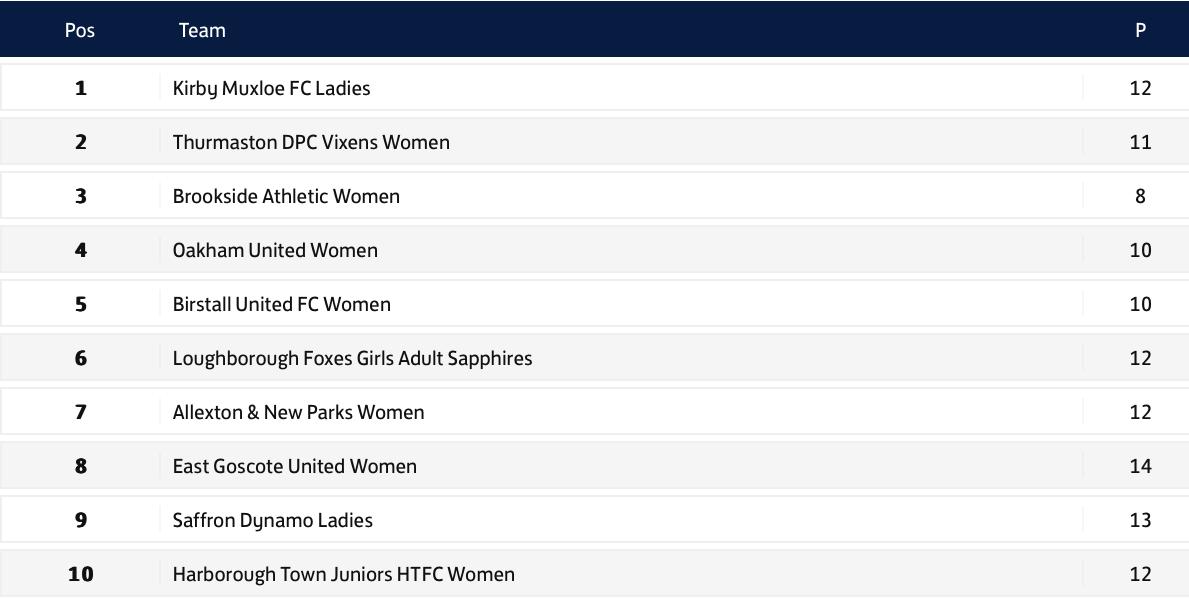Open Harborough Town Juniors HTFC Women
Viewport: 1189px width, 598px height.
pyautogui.click(x=344, y=575)
